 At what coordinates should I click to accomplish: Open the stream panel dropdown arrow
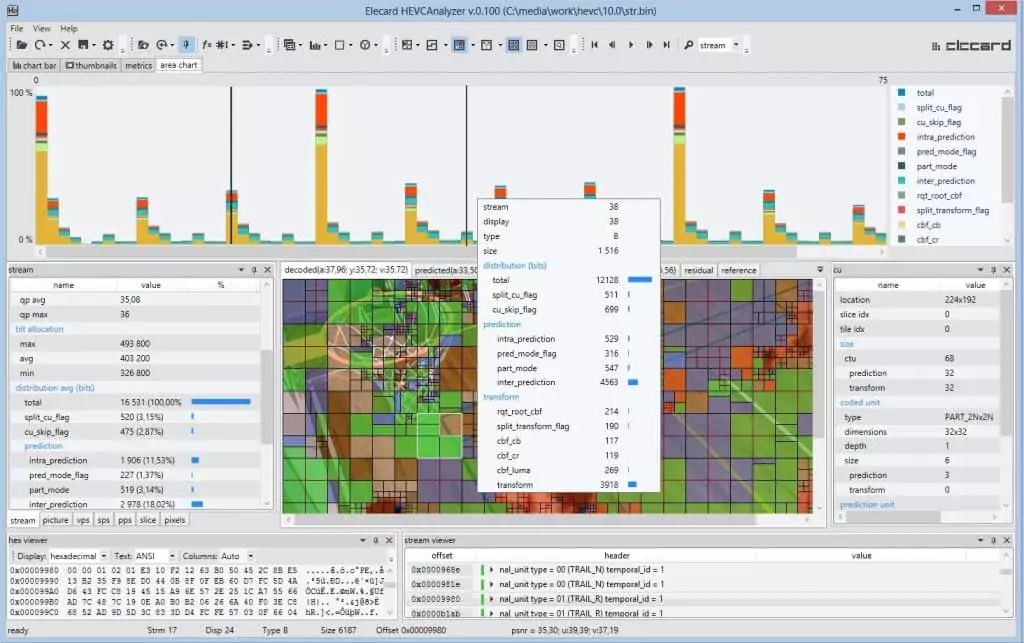[x=241, y=270]
